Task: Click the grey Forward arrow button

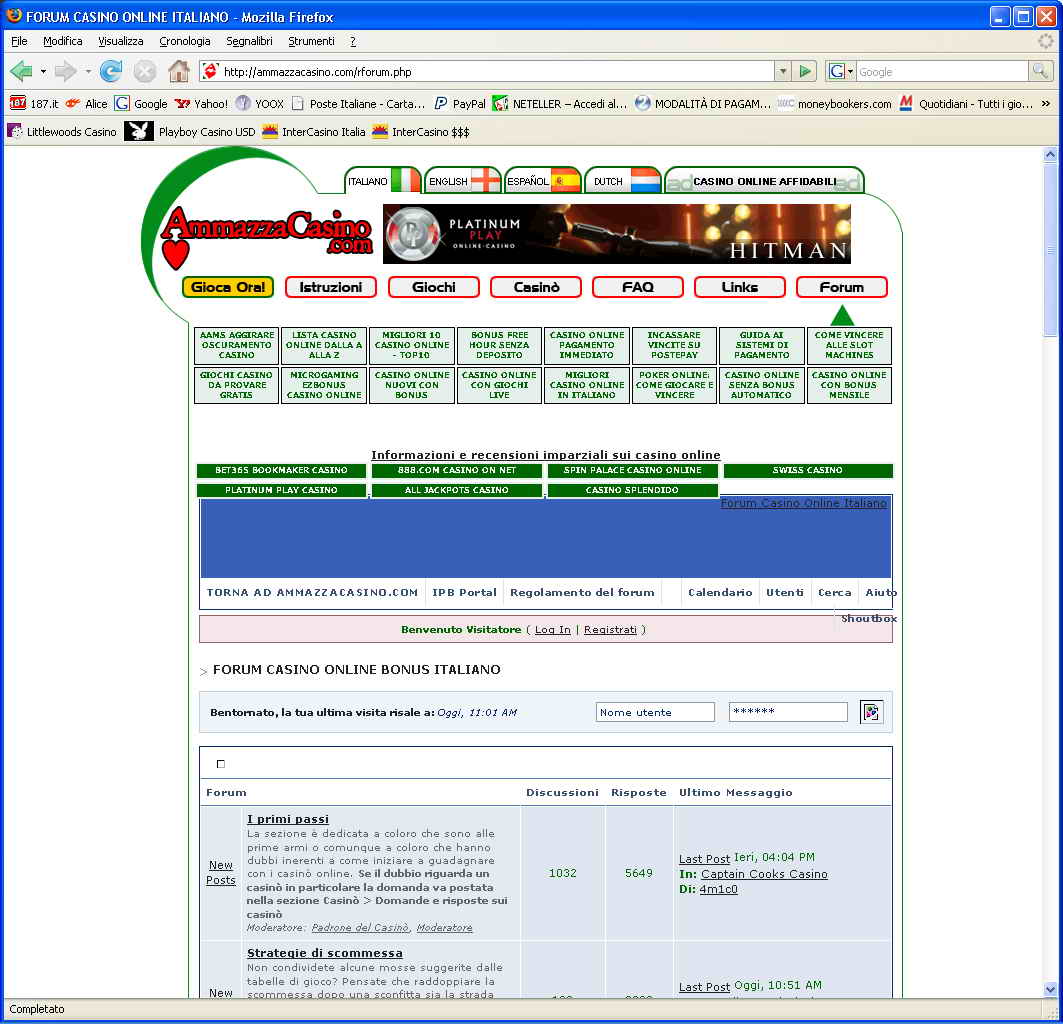Action: pyautogui.click(x=66, y=71)
